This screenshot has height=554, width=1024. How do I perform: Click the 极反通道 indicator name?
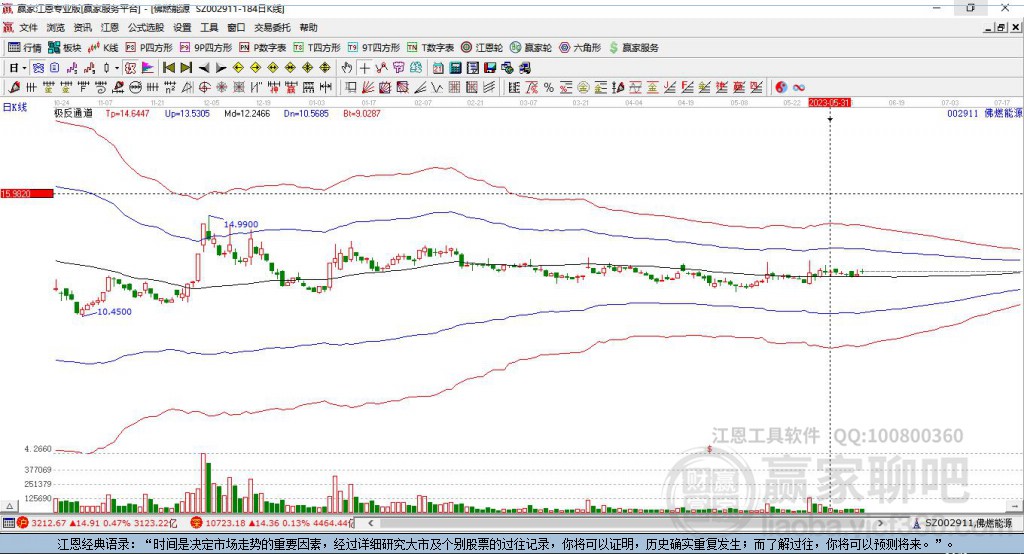(x=73, y=113)
